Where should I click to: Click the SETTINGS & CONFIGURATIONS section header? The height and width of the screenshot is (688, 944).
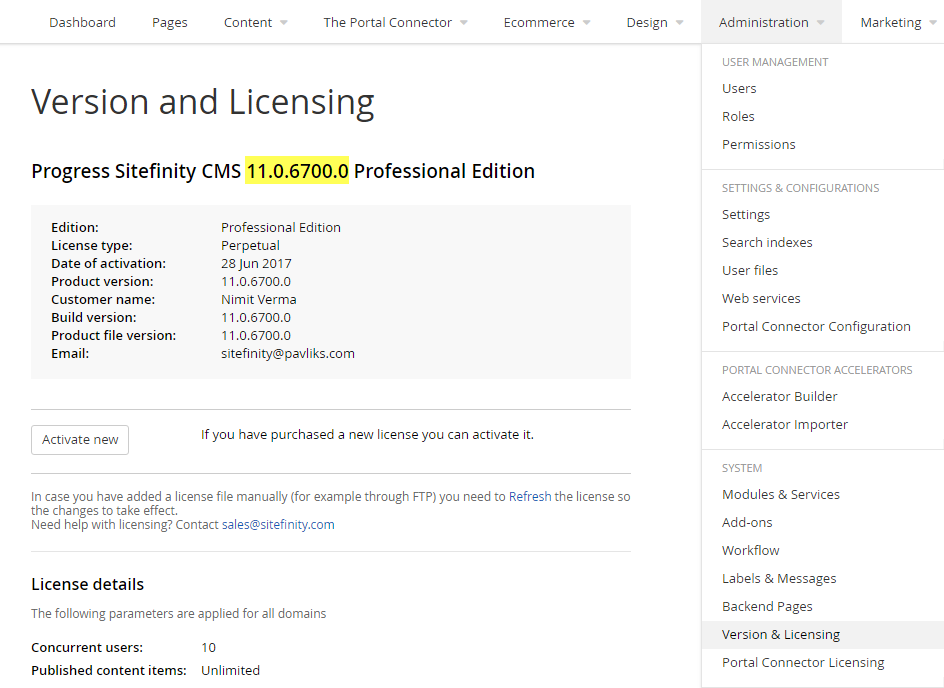(800, 188)
